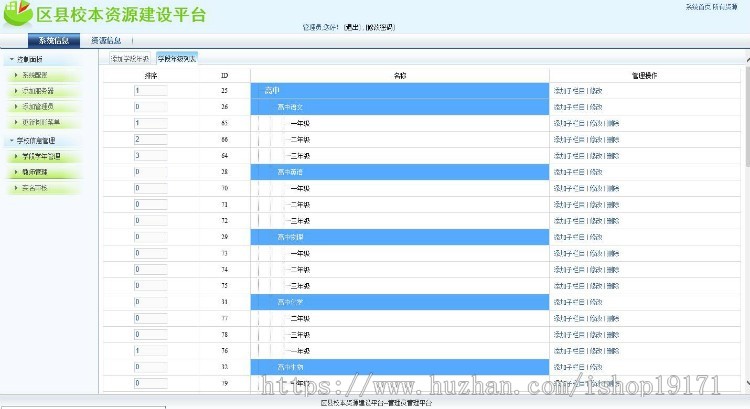This screenshot has height=409, width=750.
Task: Click the change password link beside 退出
Action: tap(380, 28)
